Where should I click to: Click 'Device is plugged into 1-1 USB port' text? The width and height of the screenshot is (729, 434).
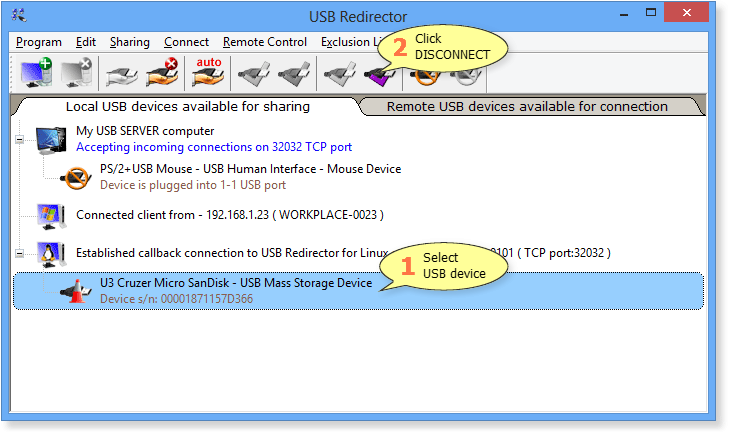click(x=193, y=185)
